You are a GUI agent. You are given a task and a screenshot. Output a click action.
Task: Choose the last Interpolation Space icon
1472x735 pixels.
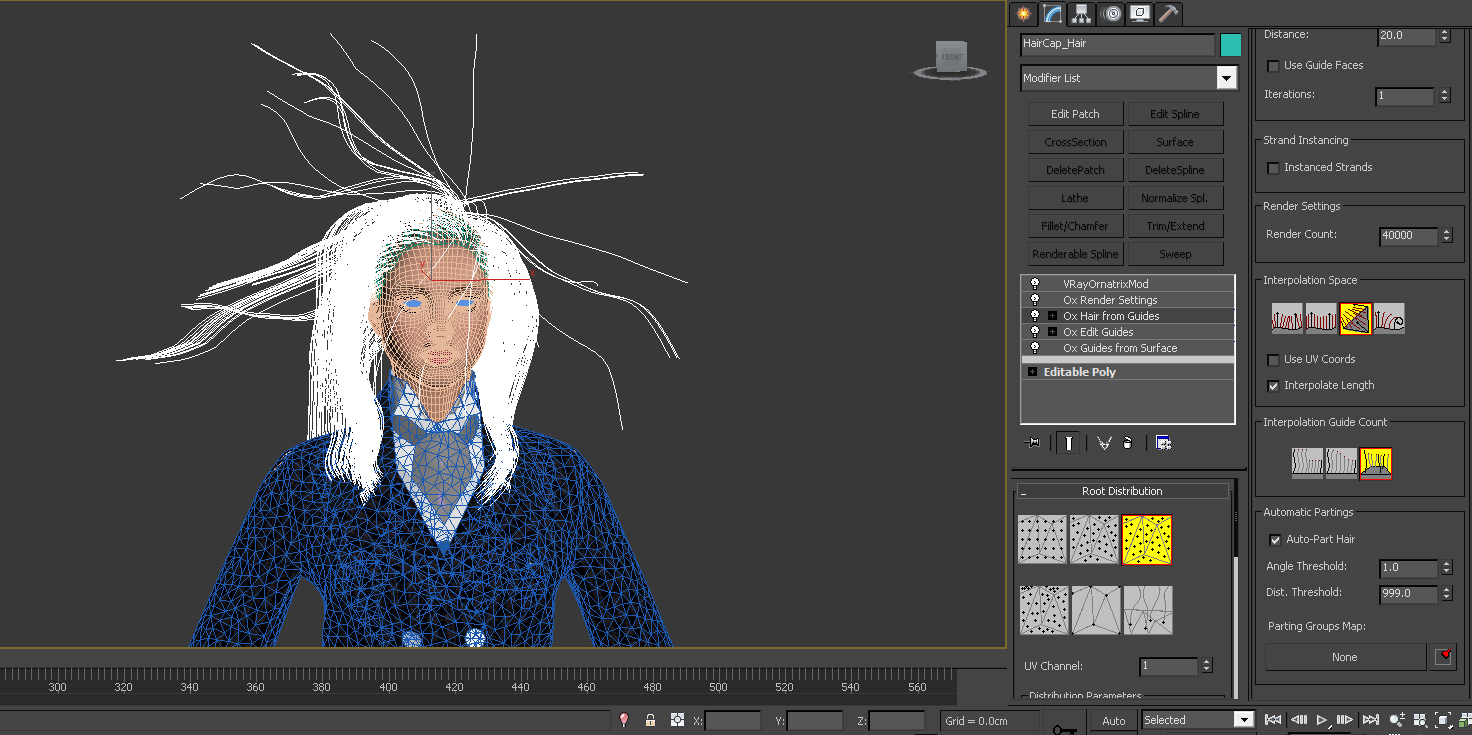tap(1389, 318)
